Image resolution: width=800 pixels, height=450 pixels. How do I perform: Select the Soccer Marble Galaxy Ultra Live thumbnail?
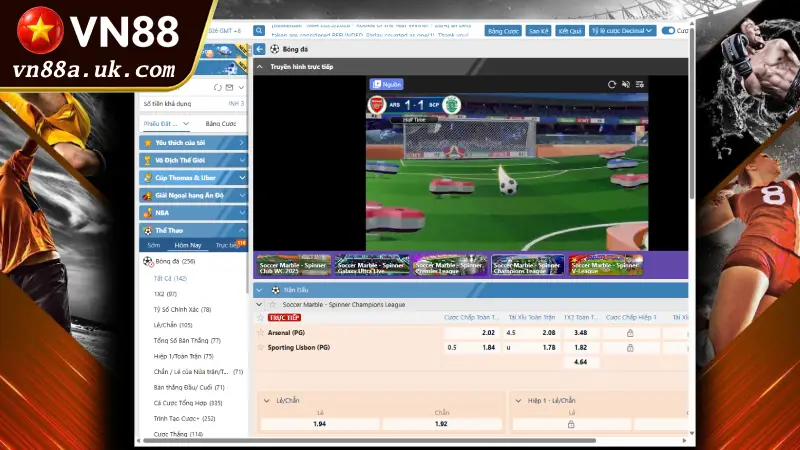pos(372,265)
